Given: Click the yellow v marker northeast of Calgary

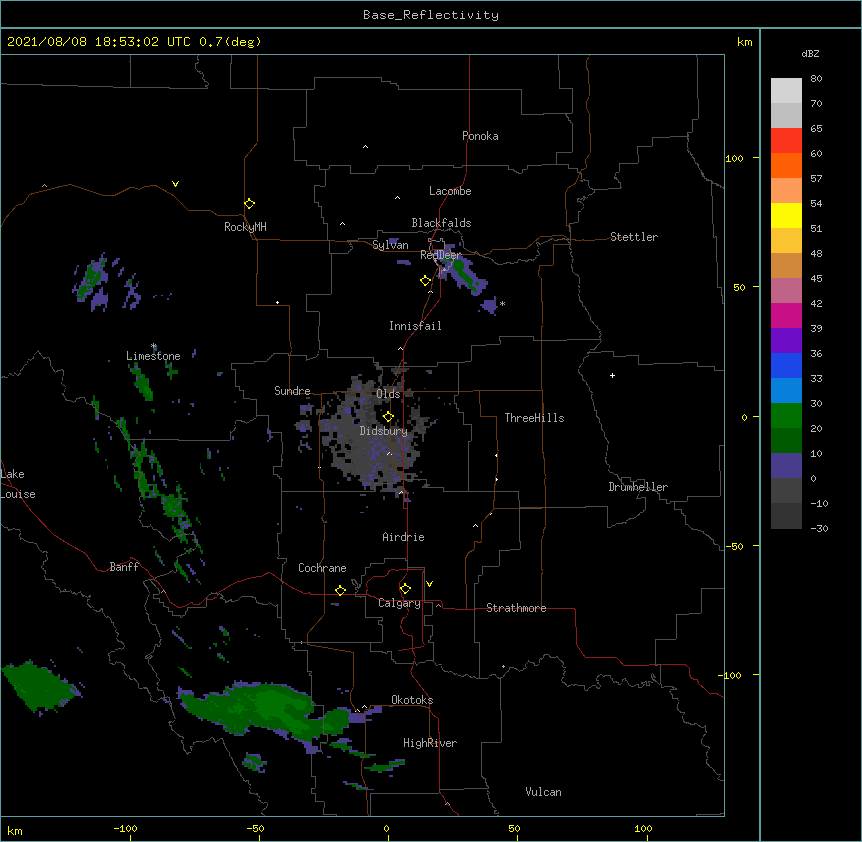Looking at the screenshot, I should pos(429,584).
